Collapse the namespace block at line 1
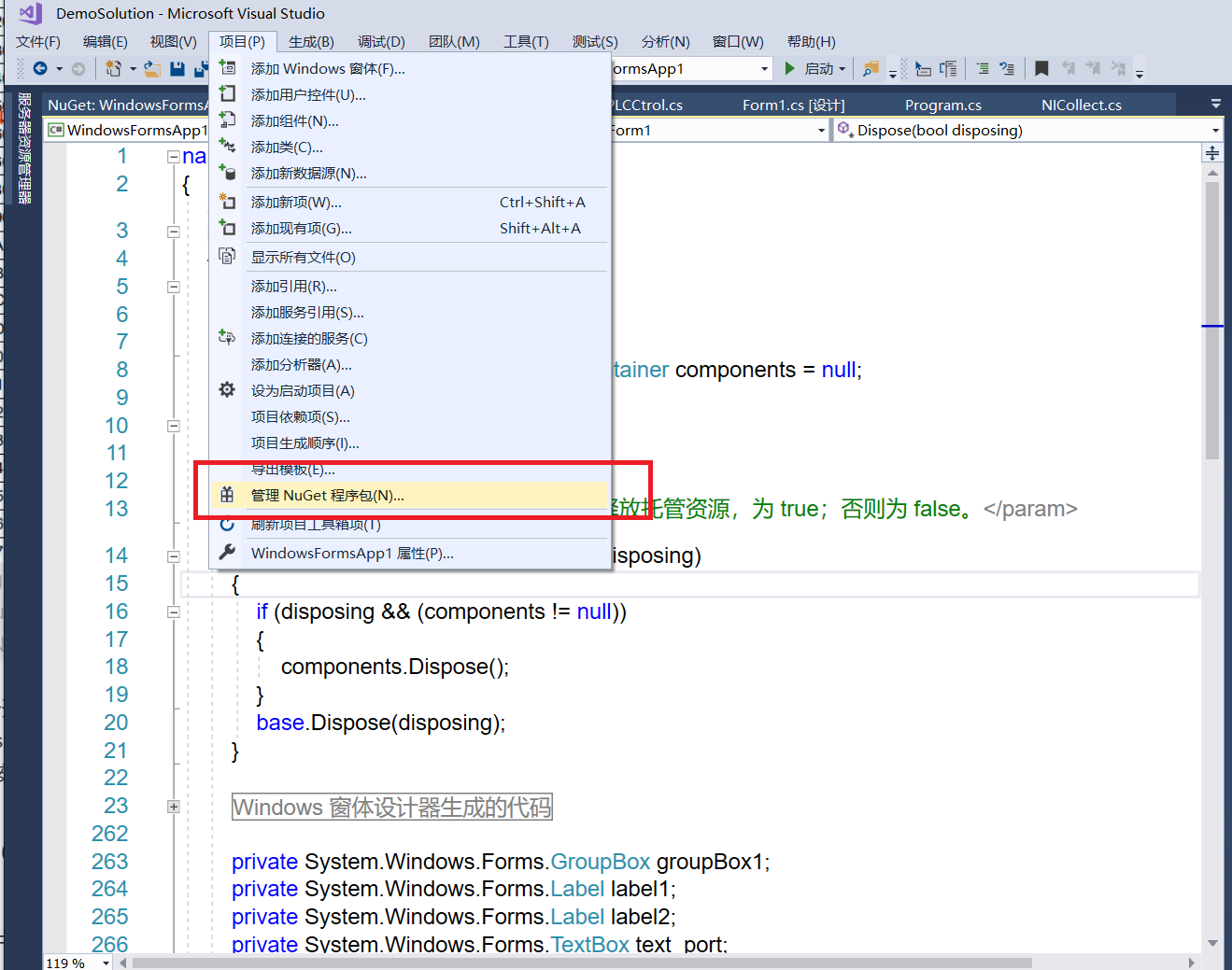 (174, 157)
